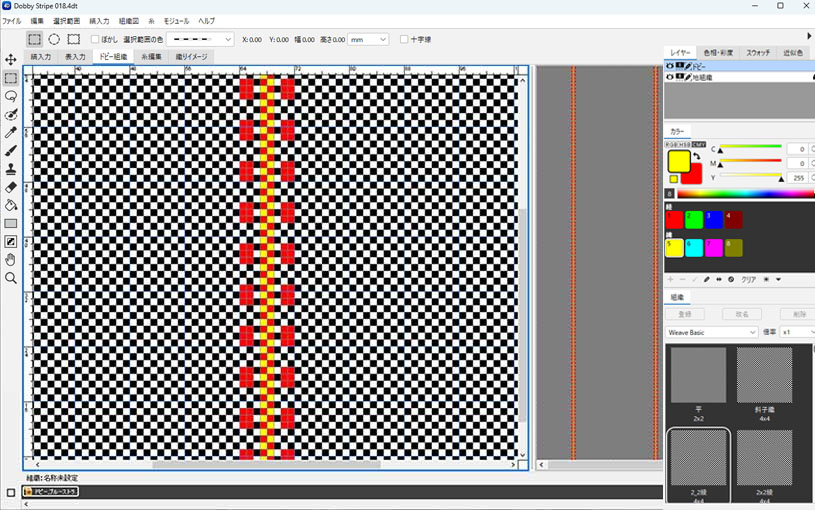This screenshot has height=510, width=815.
Task: Click the C channel slider track
Action: [x=751, y=147]
